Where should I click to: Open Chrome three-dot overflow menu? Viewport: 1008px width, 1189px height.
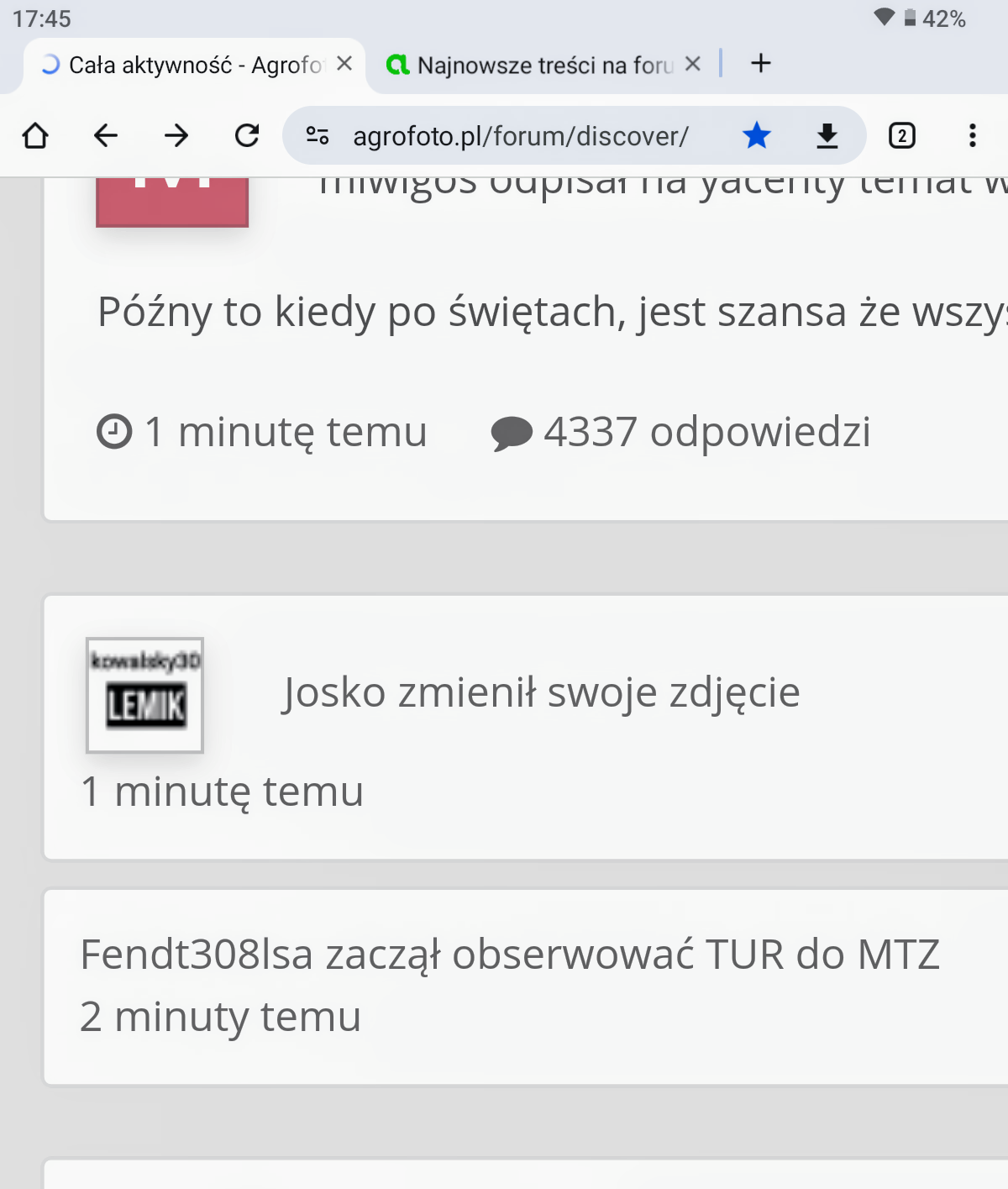click(972, 135)
